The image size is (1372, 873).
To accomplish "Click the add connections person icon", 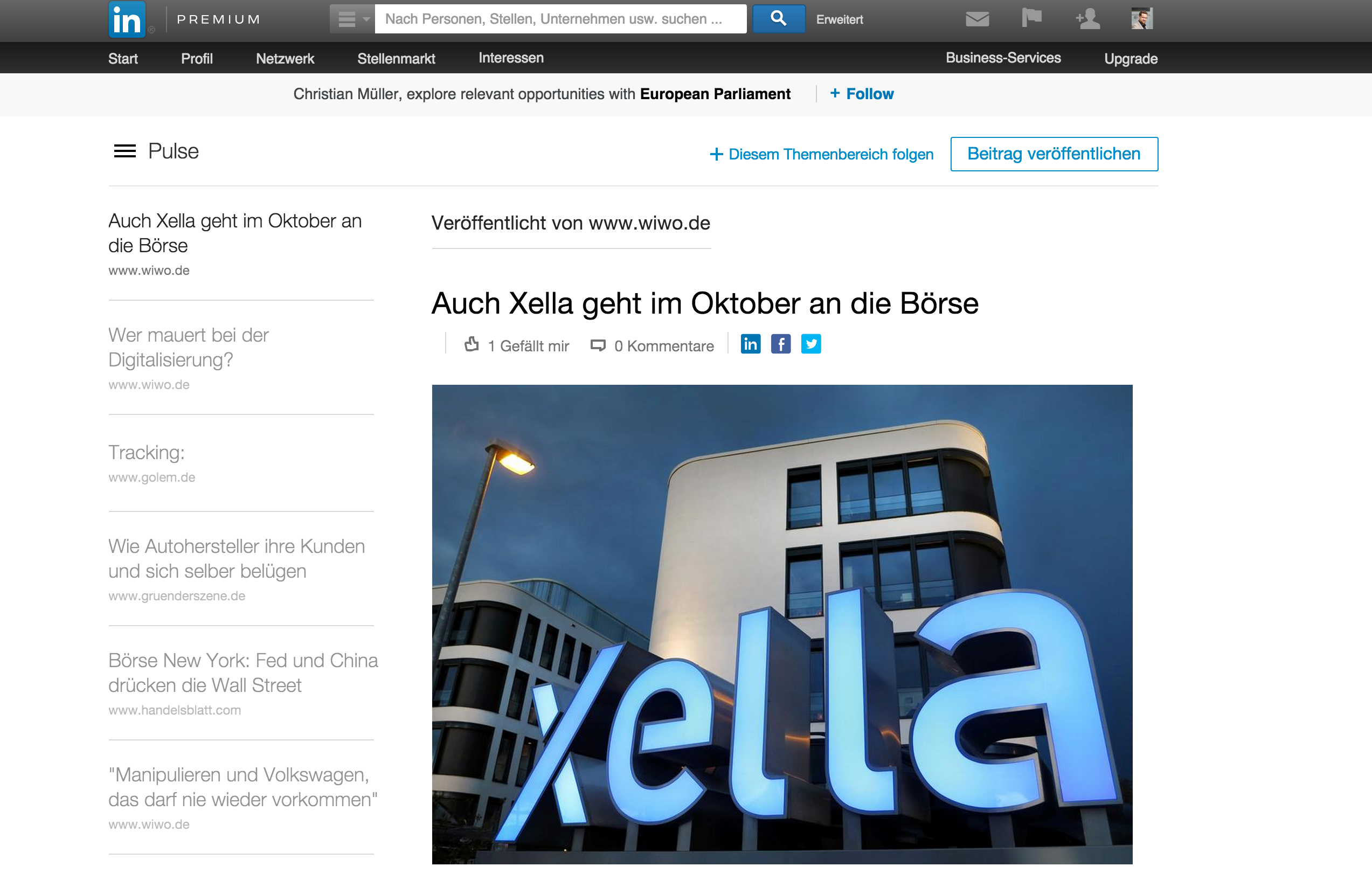I will click(x=1087, y=19).
